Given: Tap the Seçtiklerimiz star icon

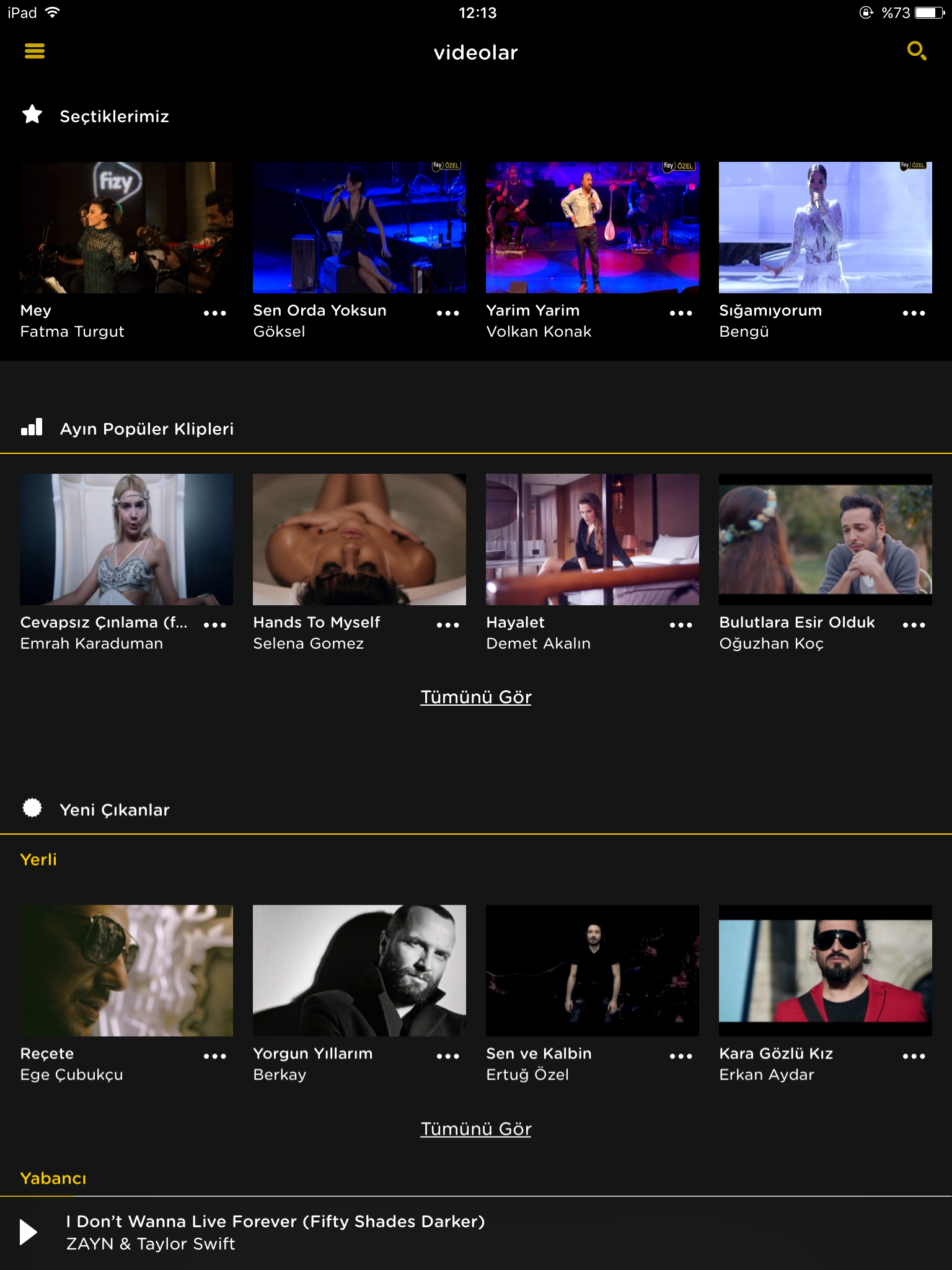Looking at the screenshot, I should [x=32, y=115].
